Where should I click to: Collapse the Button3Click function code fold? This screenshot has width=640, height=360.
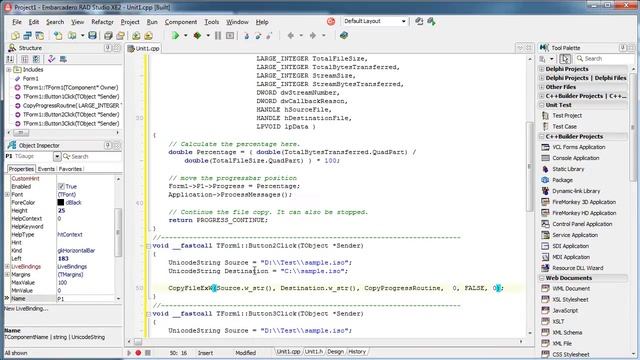tap(148, 314)
